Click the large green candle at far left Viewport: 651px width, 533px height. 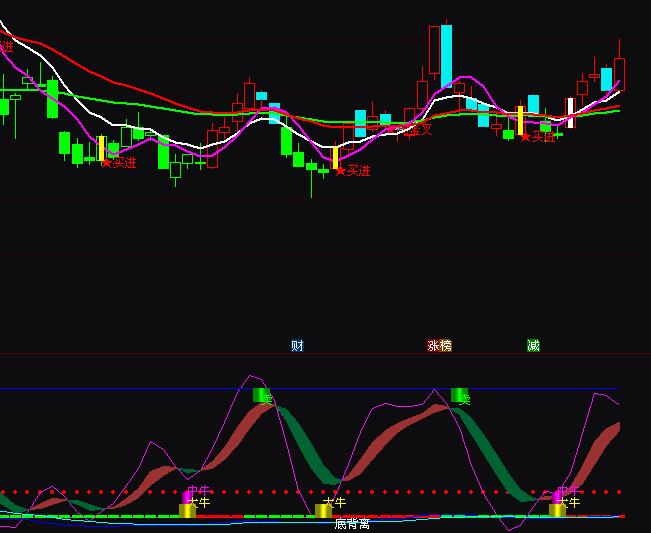click(x=52, y=98)
